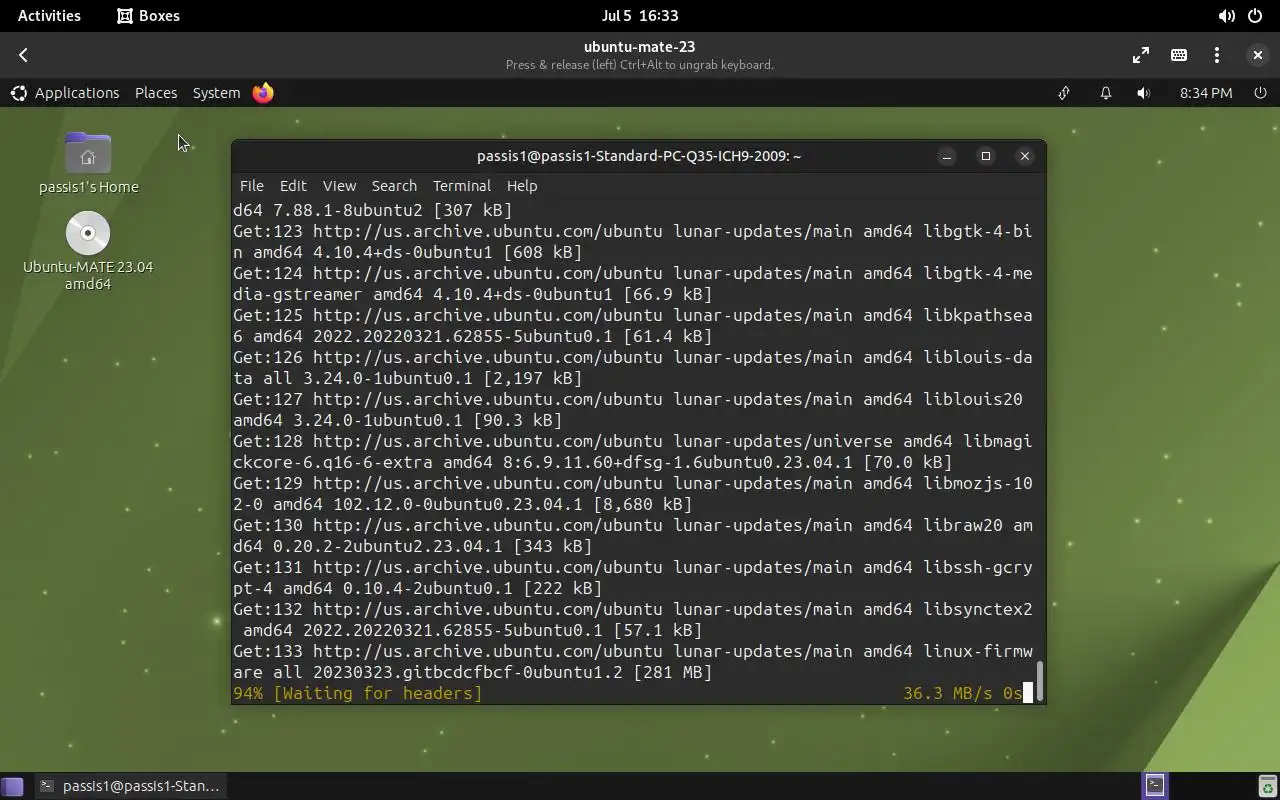Screen dimensions: 1280x800
Task: Click the Get:132 libsynctex2 line
Action: [x=633, y=620]
